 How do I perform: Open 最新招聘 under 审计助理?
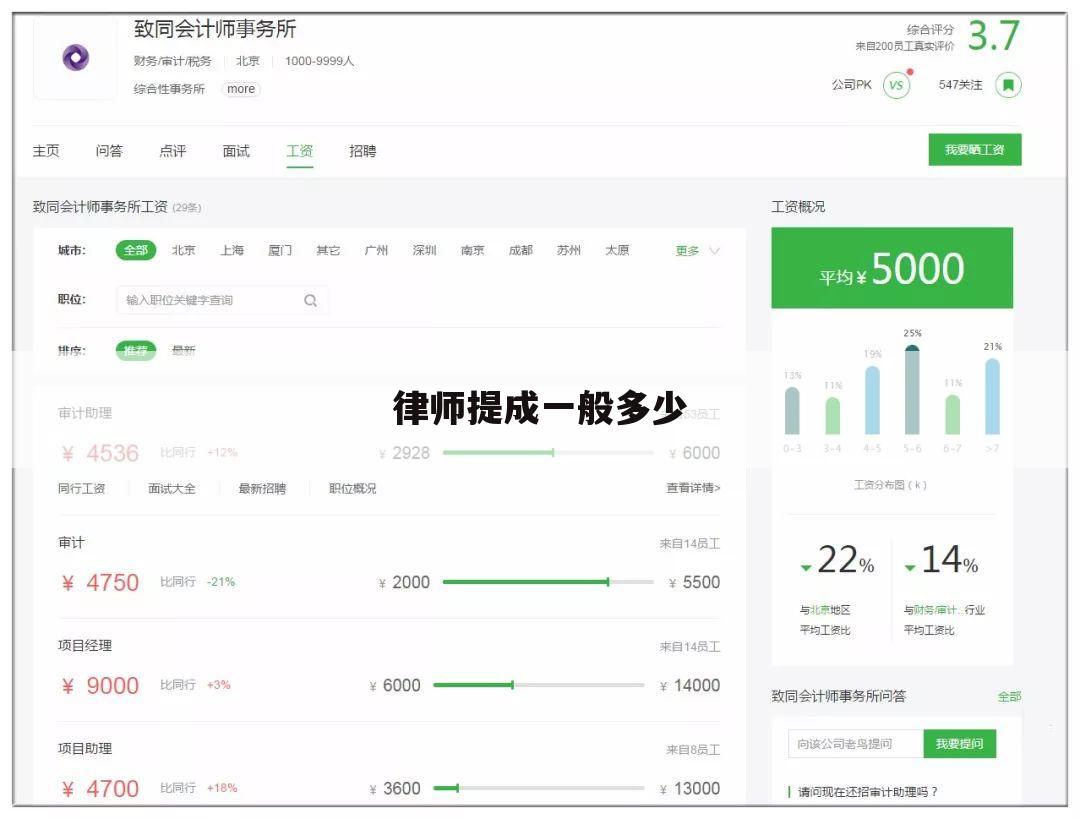(262, 488)
